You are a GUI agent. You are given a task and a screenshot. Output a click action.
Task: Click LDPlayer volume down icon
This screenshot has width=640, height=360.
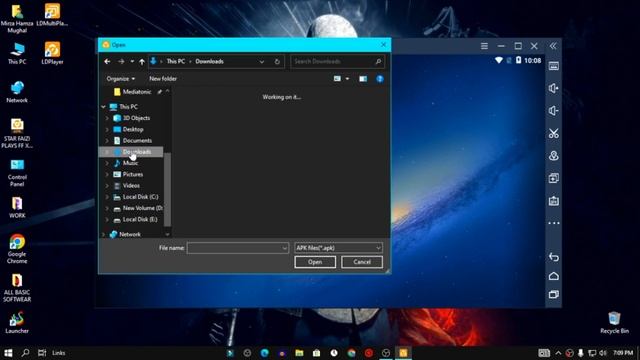coord(553,111)
